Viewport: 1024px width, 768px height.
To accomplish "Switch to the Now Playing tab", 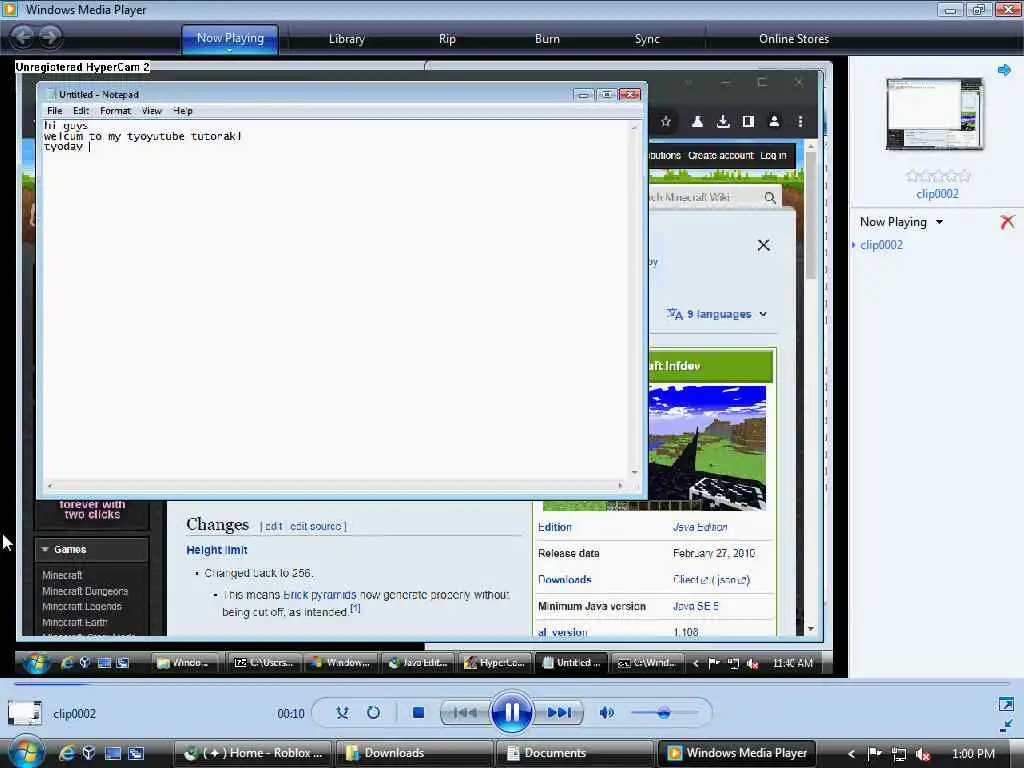I will click(x=230, y=37).
